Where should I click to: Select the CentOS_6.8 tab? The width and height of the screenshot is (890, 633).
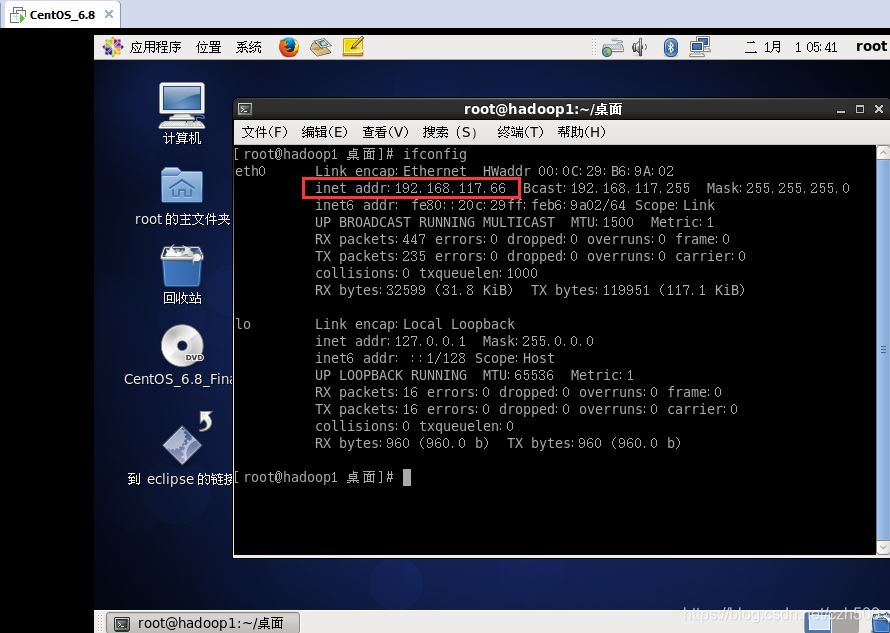coord(55,15)
